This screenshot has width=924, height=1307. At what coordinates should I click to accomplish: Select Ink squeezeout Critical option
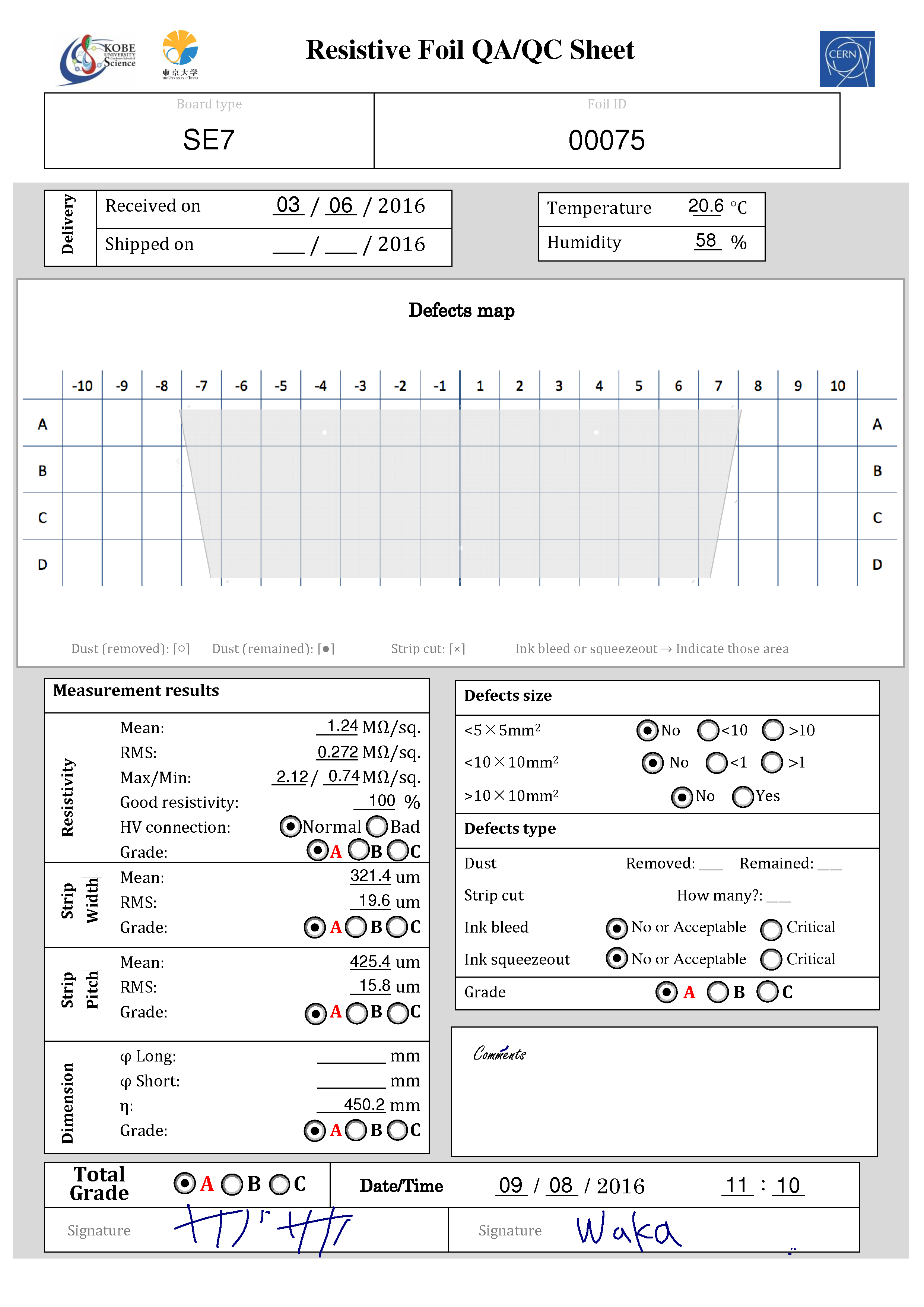coord(772,959)
